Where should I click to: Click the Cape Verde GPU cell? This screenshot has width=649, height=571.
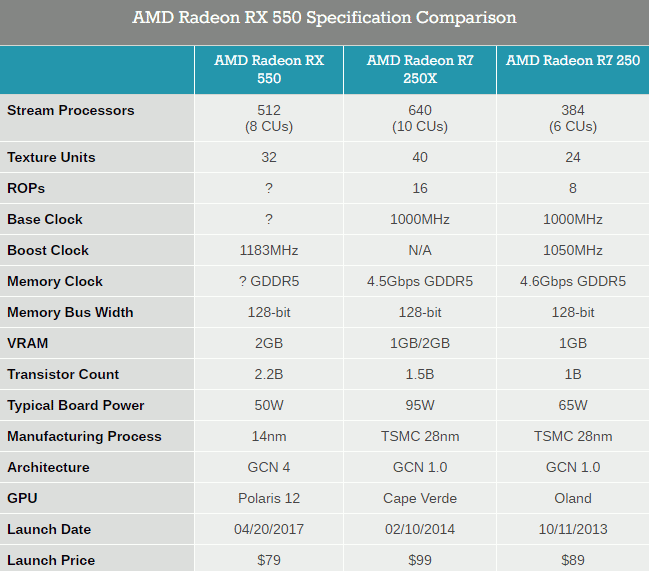[x=420, y=499]
